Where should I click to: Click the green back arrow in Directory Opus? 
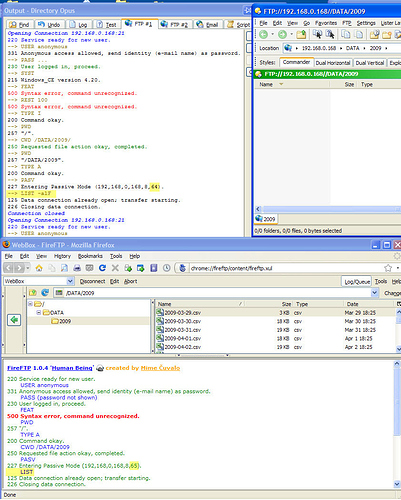tap(263, 34)
